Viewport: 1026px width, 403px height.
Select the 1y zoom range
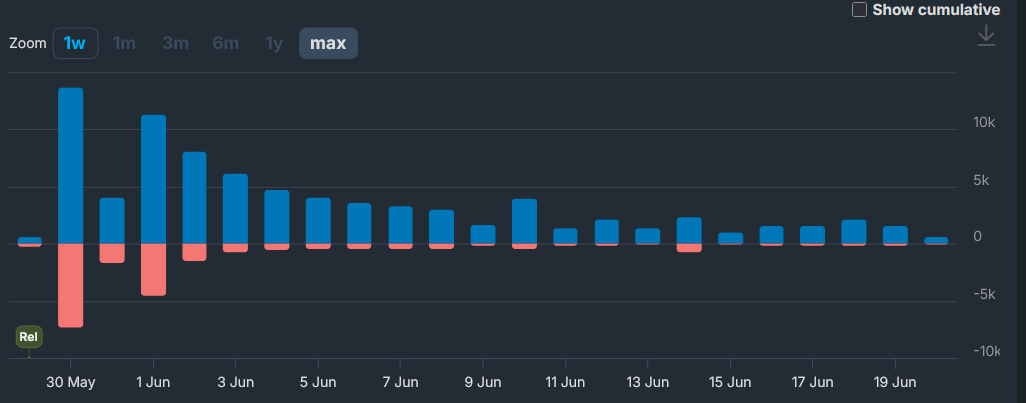tap(274, 44)
